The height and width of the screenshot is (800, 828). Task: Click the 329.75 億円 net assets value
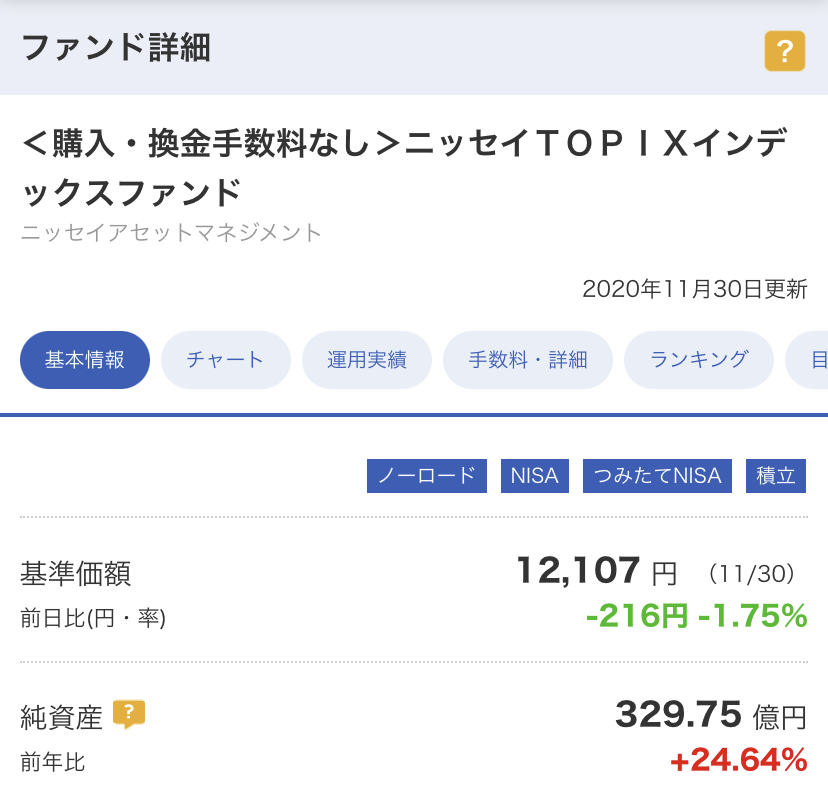(x=711, y=715)
